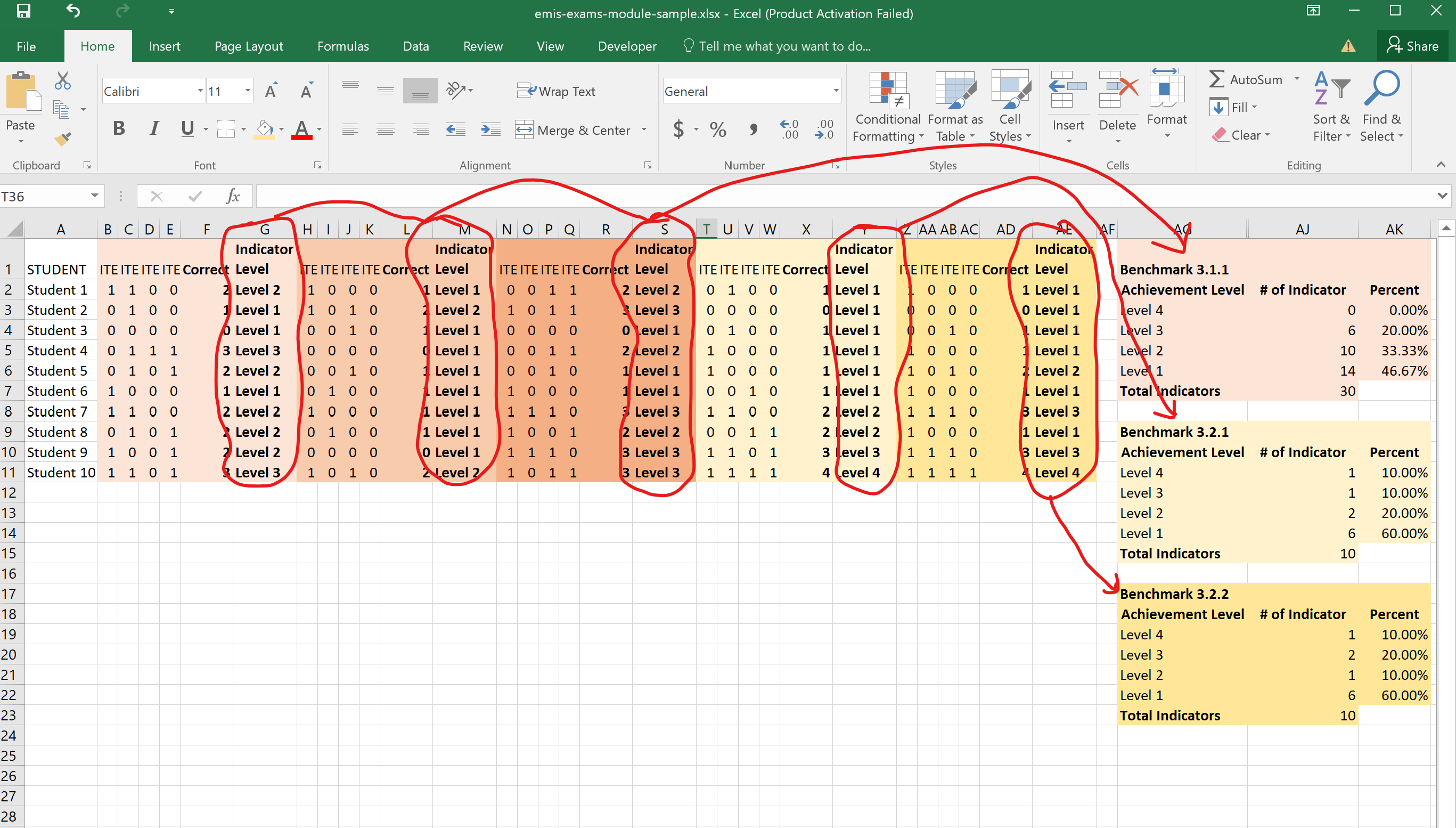Click the Cut scissors icon
This screenshot has height=828, width=1456.
click(62, 81)
